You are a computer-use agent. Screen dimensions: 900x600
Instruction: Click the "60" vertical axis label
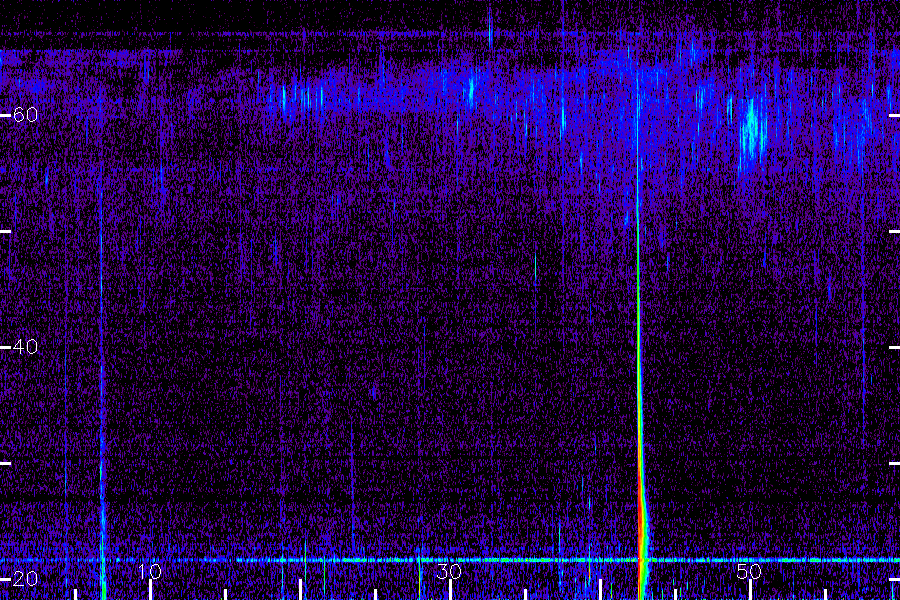[25, 115]
